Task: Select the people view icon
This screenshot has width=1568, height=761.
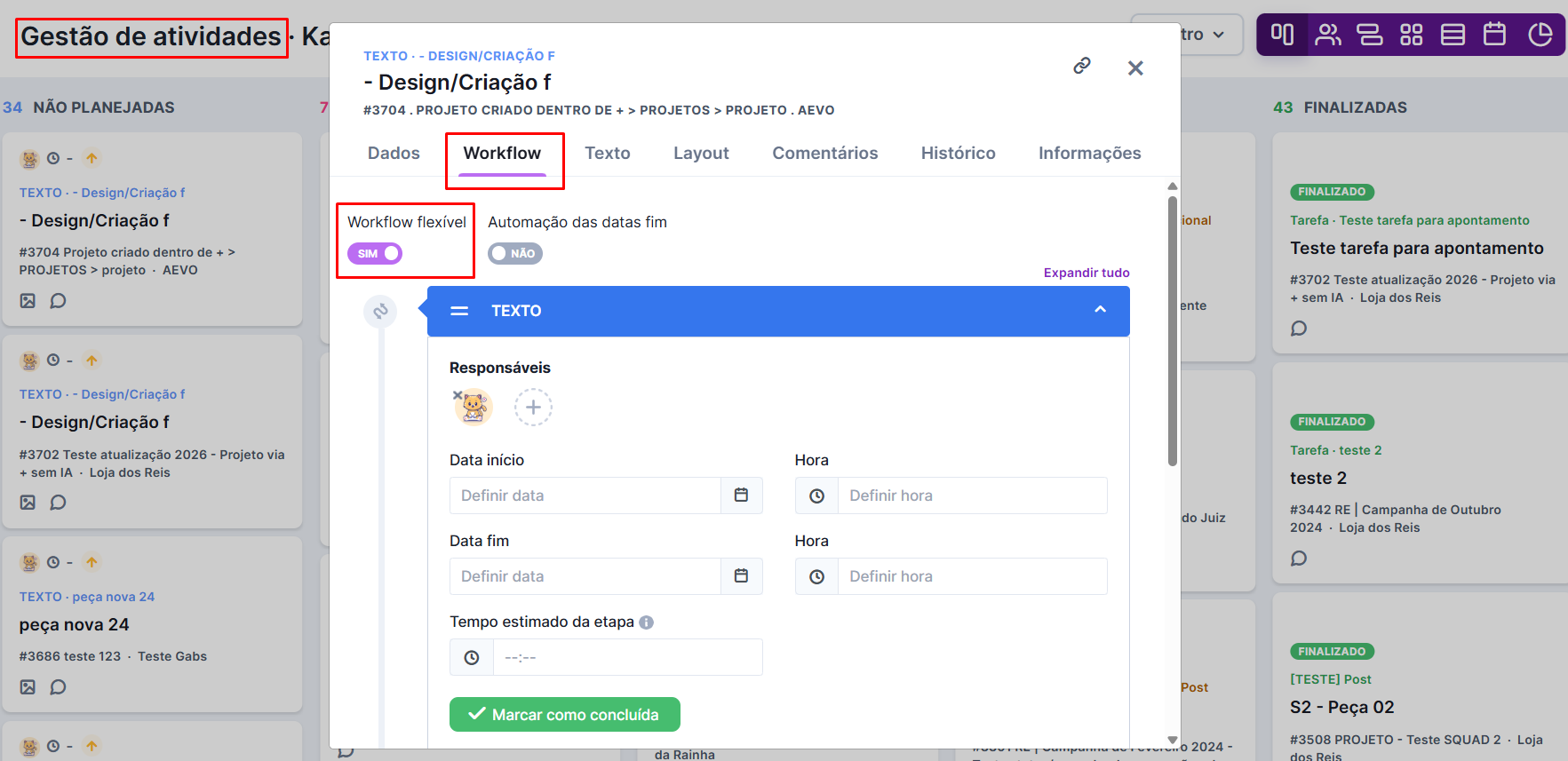Action: point(1327,35)
